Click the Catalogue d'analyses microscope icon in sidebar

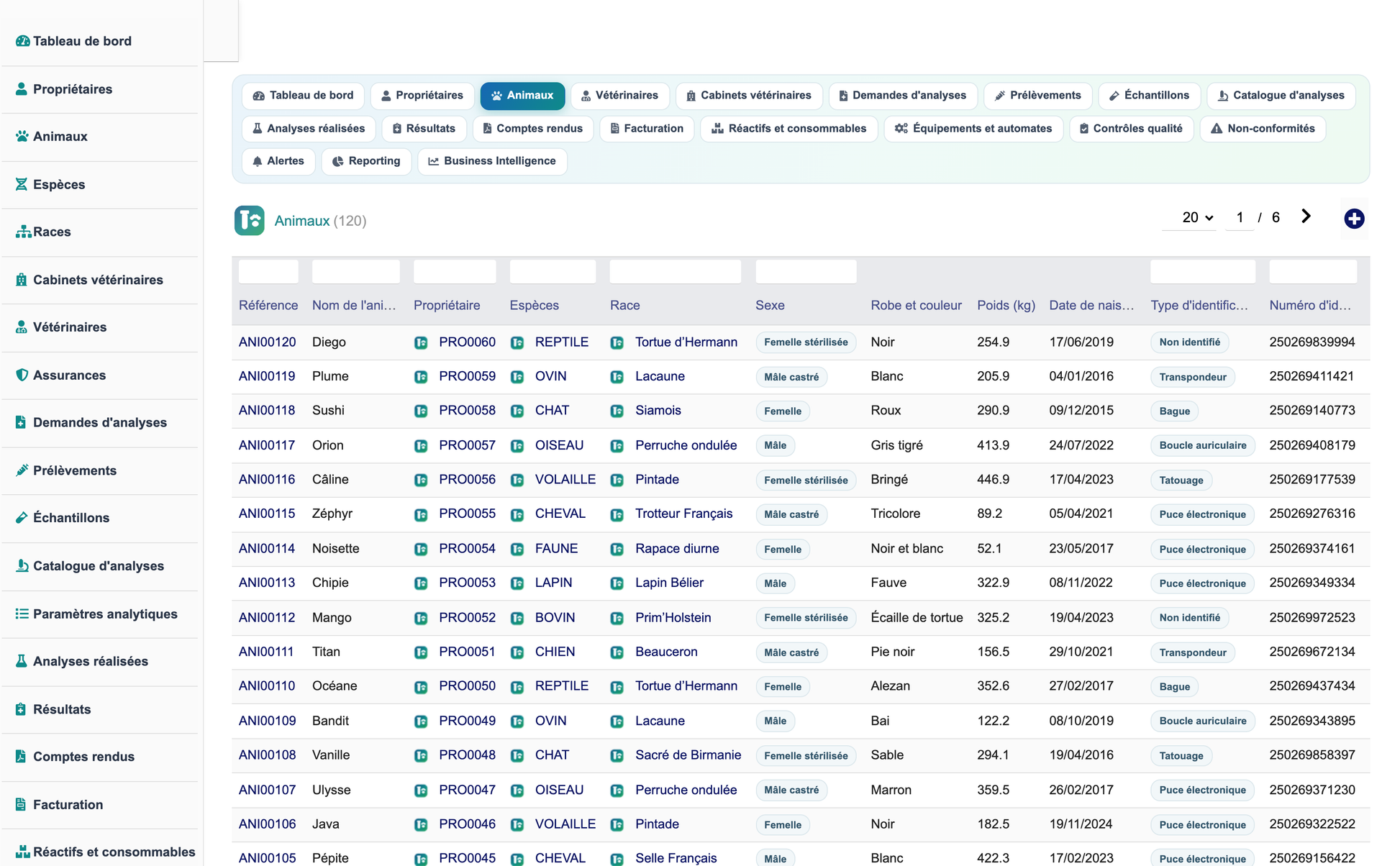point(22,566)
